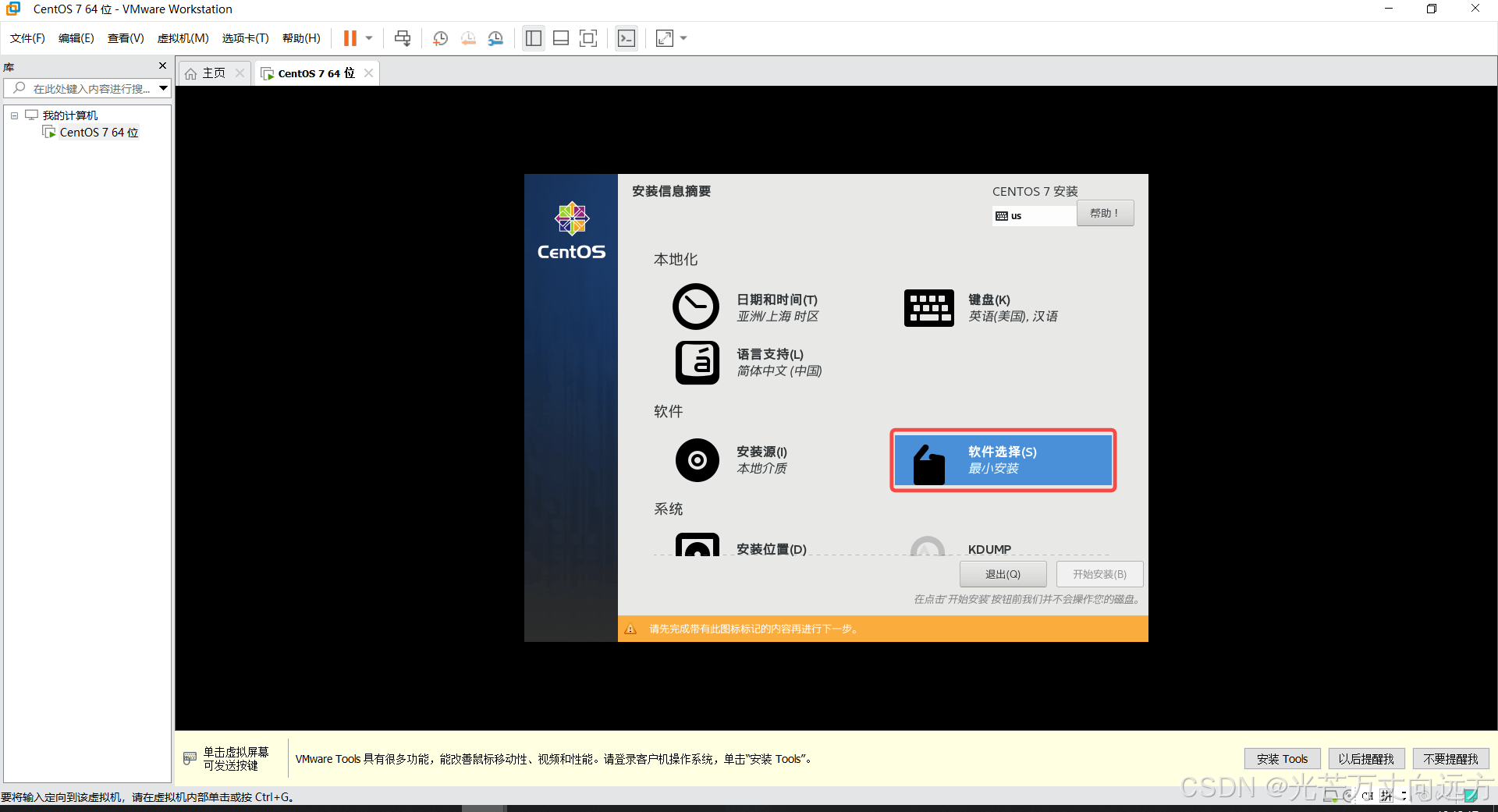Click the full screen mode icon
The width and height of the screenshot is (1498, 812).
point(588,38)
